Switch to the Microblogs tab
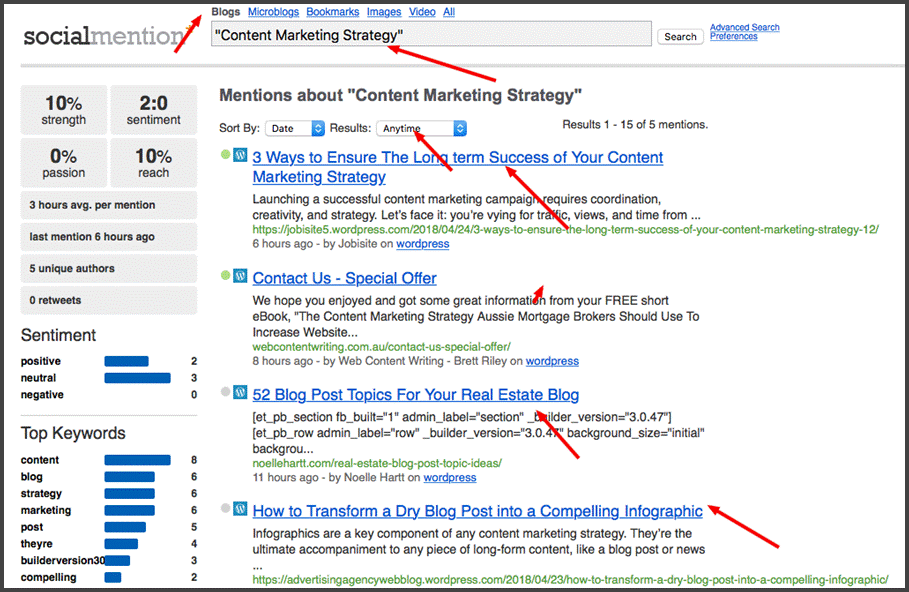Screen dimensions: 909x592 273,12
